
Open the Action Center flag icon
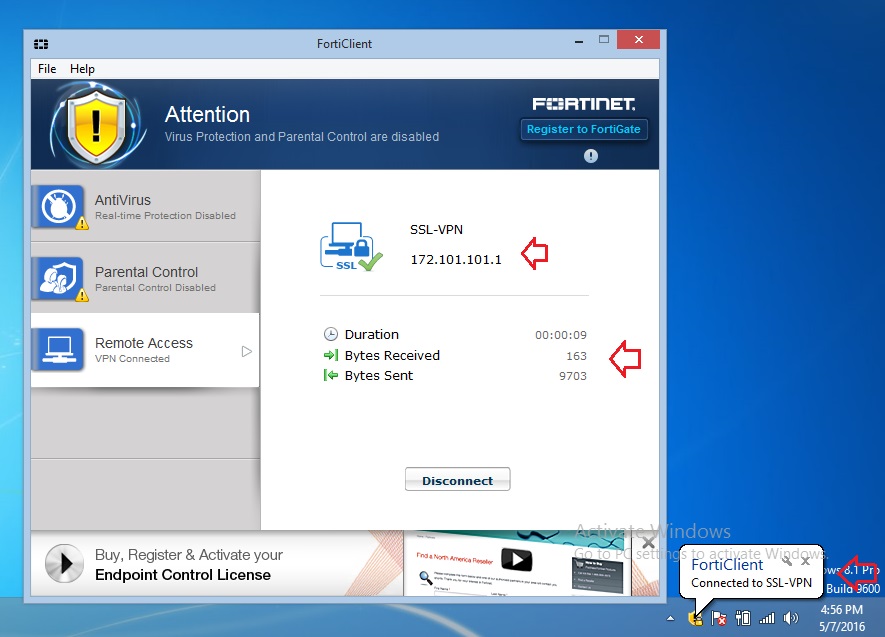718,619
